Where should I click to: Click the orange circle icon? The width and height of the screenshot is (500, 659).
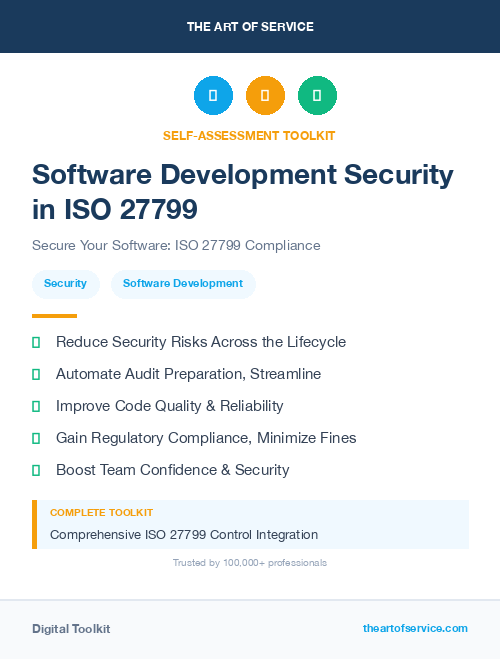[x=265, y=95]
